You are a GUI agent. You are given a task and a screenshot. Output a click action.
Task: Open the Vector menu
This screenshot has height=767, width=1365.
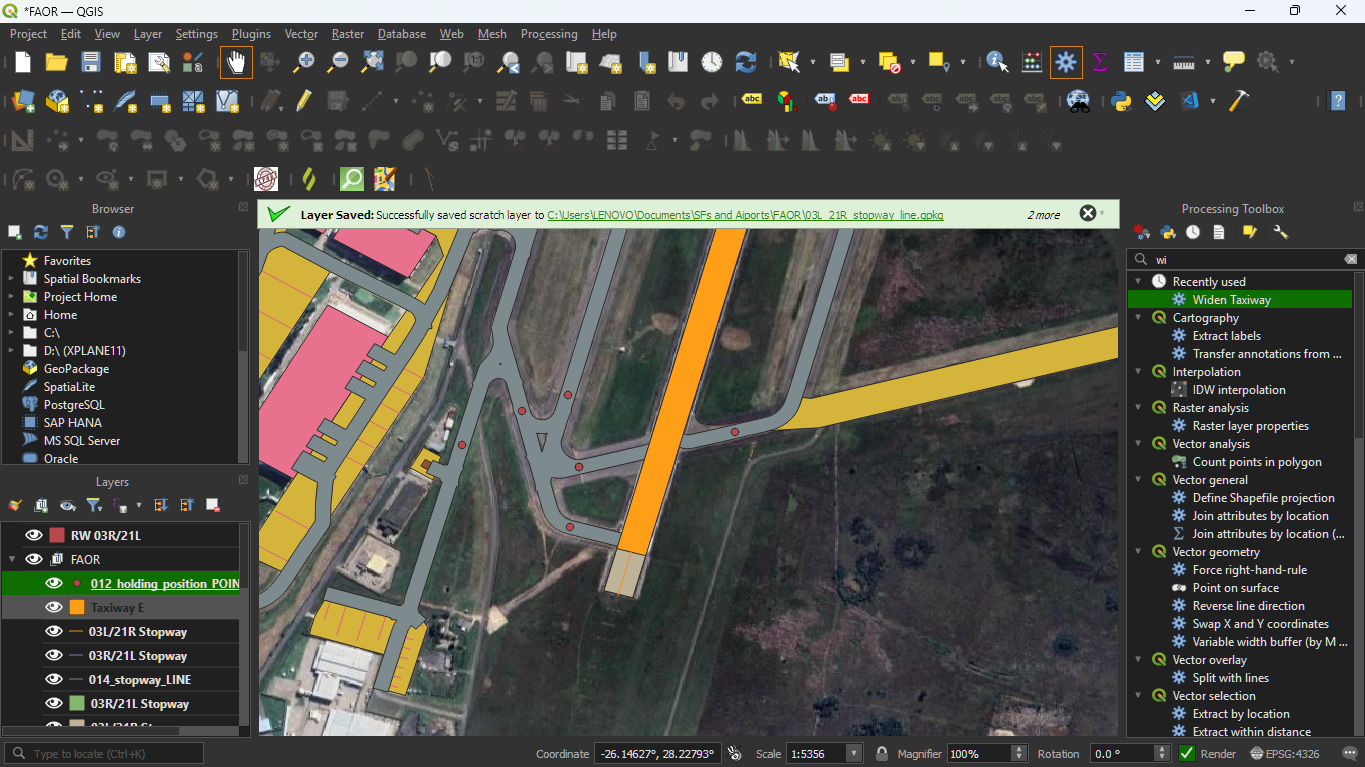(x=301, y=34)
